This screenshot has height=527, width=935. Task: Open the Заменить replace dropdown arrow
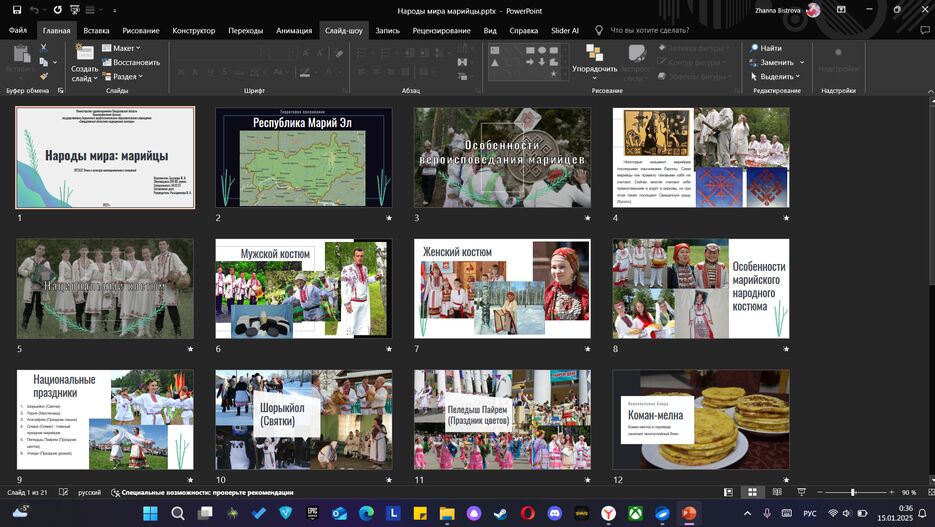(x=801, y=62)
